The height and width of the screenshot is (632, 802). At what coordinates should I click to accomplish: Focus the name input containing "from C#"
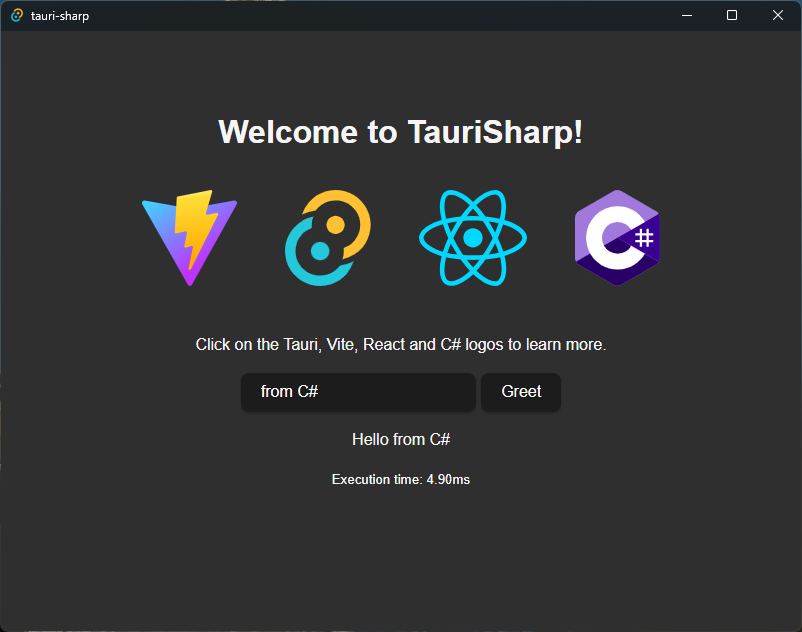(359, 392)
